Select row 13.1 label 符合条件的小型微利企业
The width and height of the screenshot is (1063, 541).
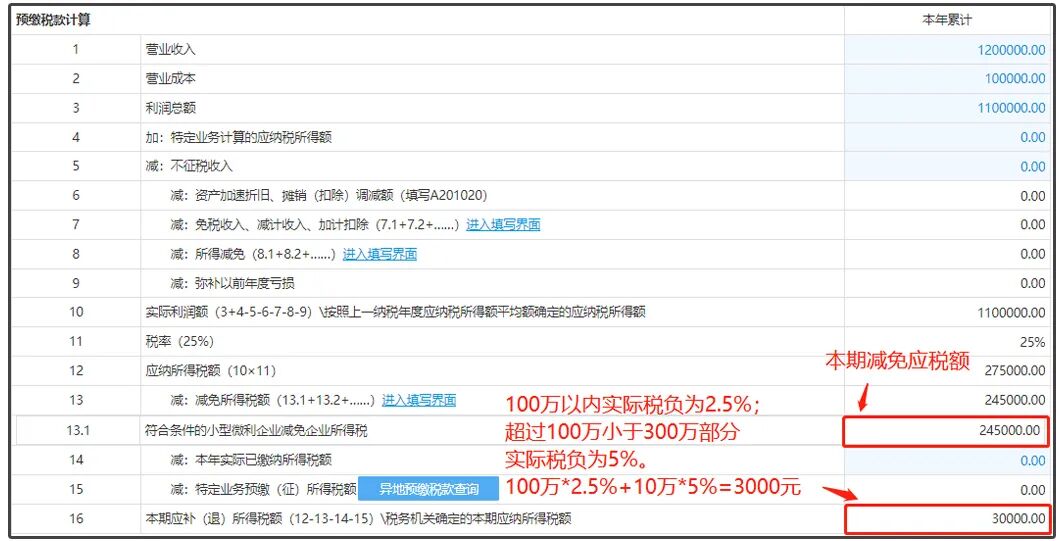pos(256,430)
